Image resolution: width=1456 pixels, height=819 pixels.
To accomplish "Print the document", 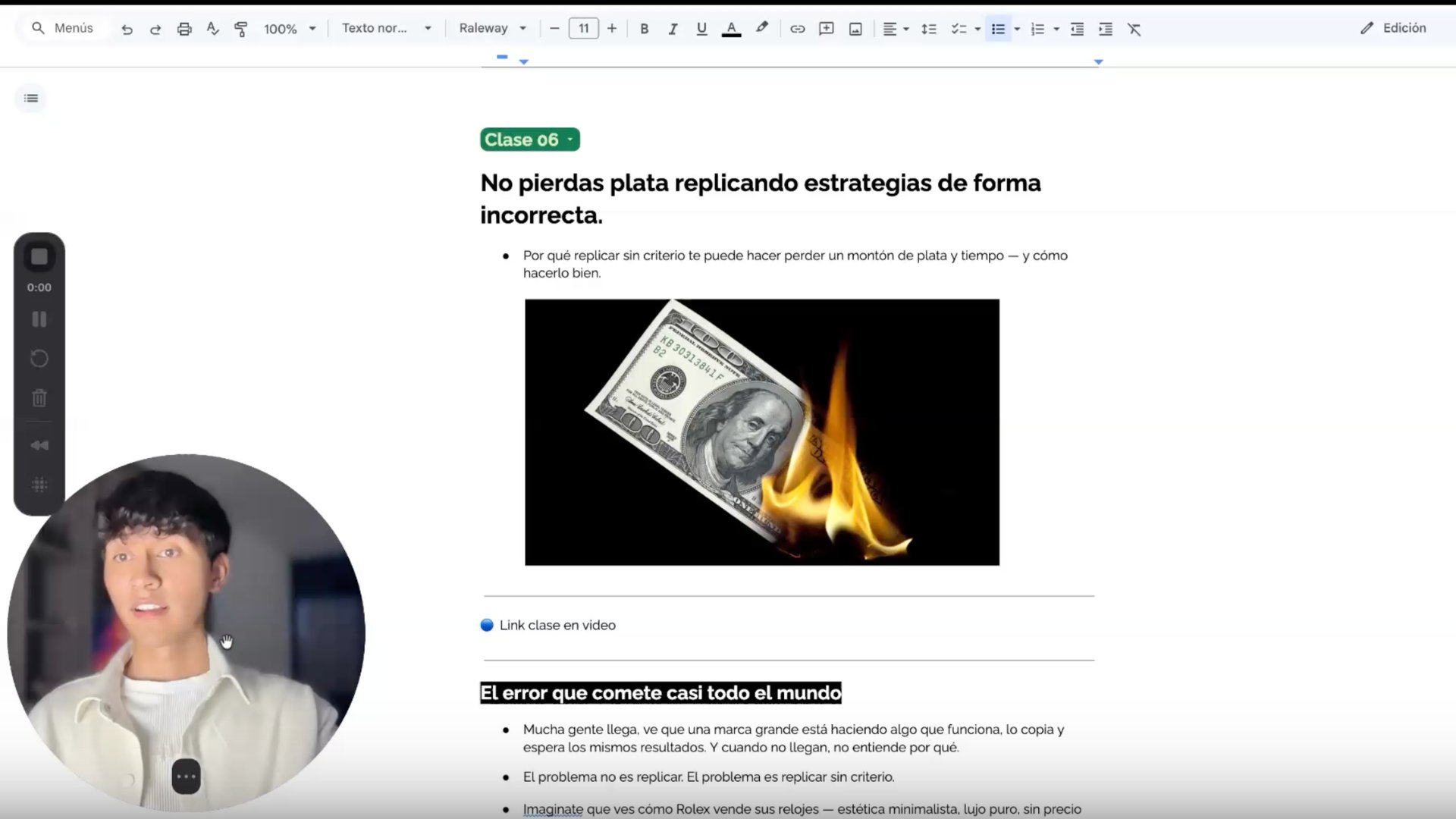I will (x=184, y=29).
